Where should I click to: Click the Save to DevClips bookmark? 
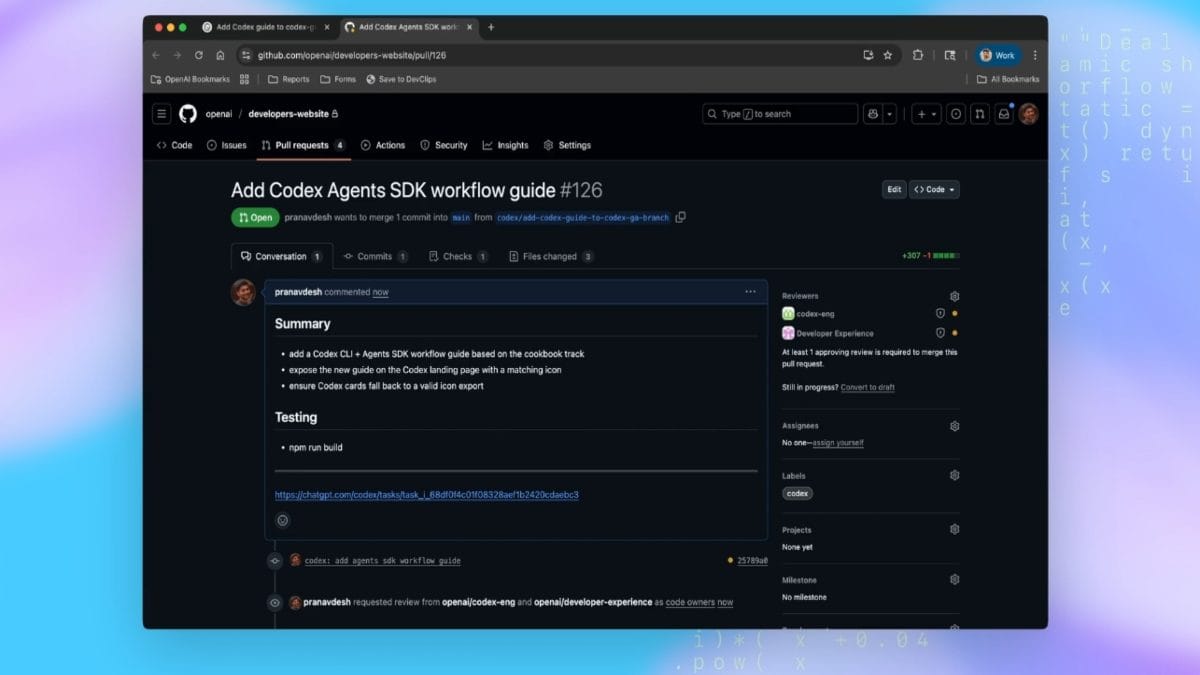(401, 79)
